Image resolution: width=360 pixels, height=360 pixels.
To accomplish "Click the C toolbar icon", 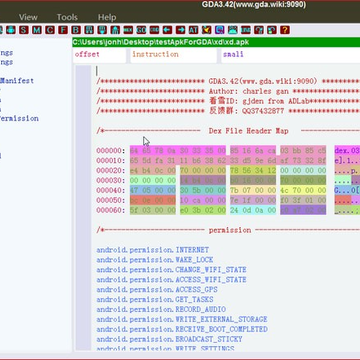I will point(50,30).
